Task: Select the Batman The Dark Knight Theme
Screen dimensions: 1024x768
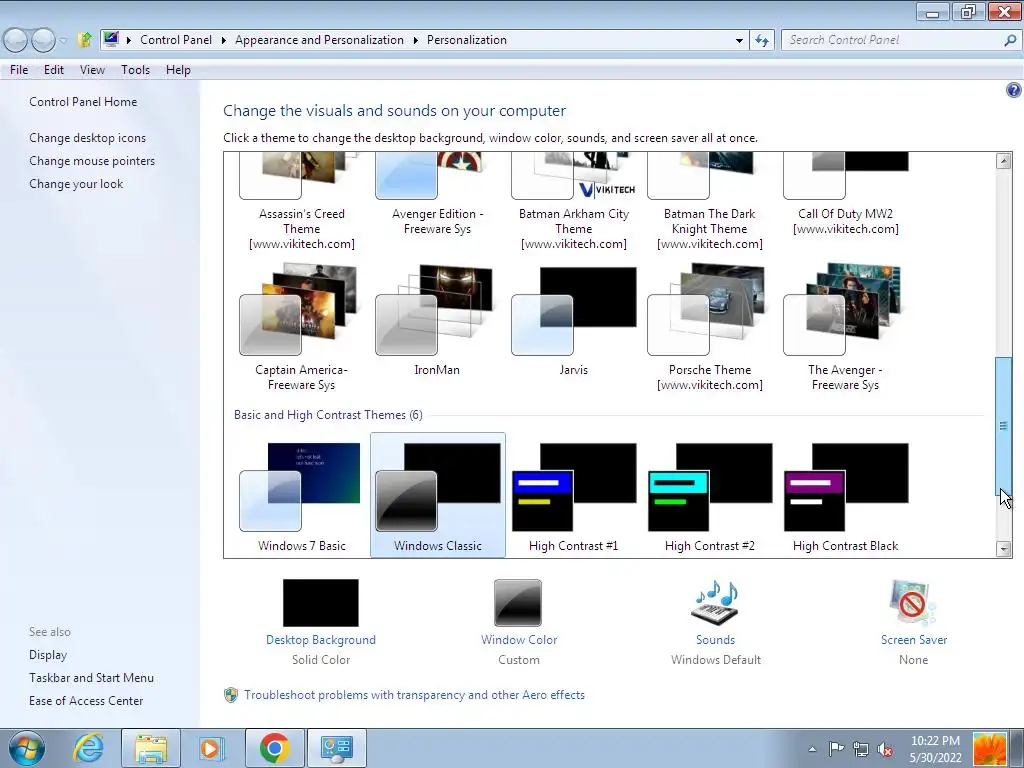Action: [710, 202]
